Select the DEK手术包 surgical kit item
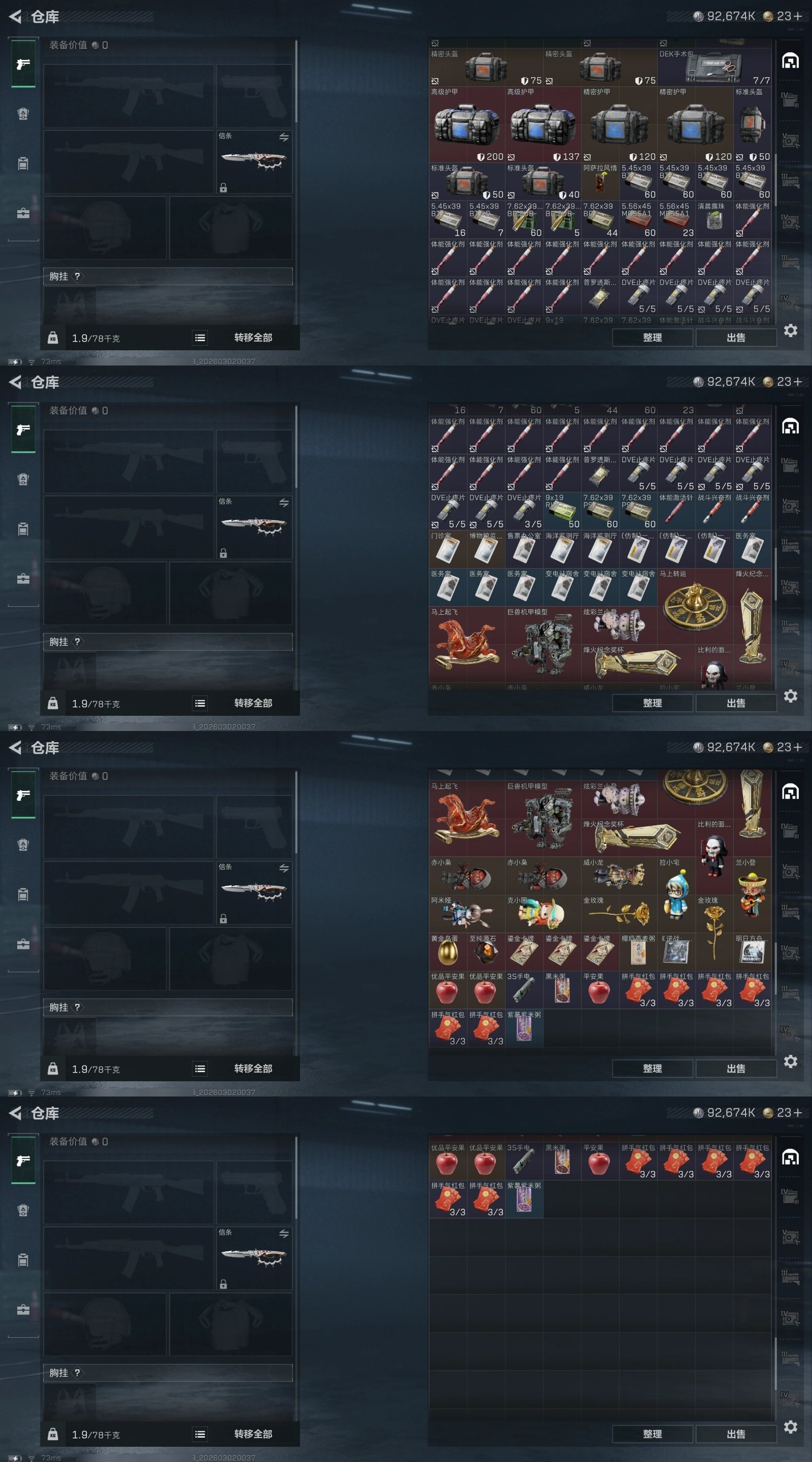The width and height of the screenshot is (812, 1462). click(x=714, y=67)
